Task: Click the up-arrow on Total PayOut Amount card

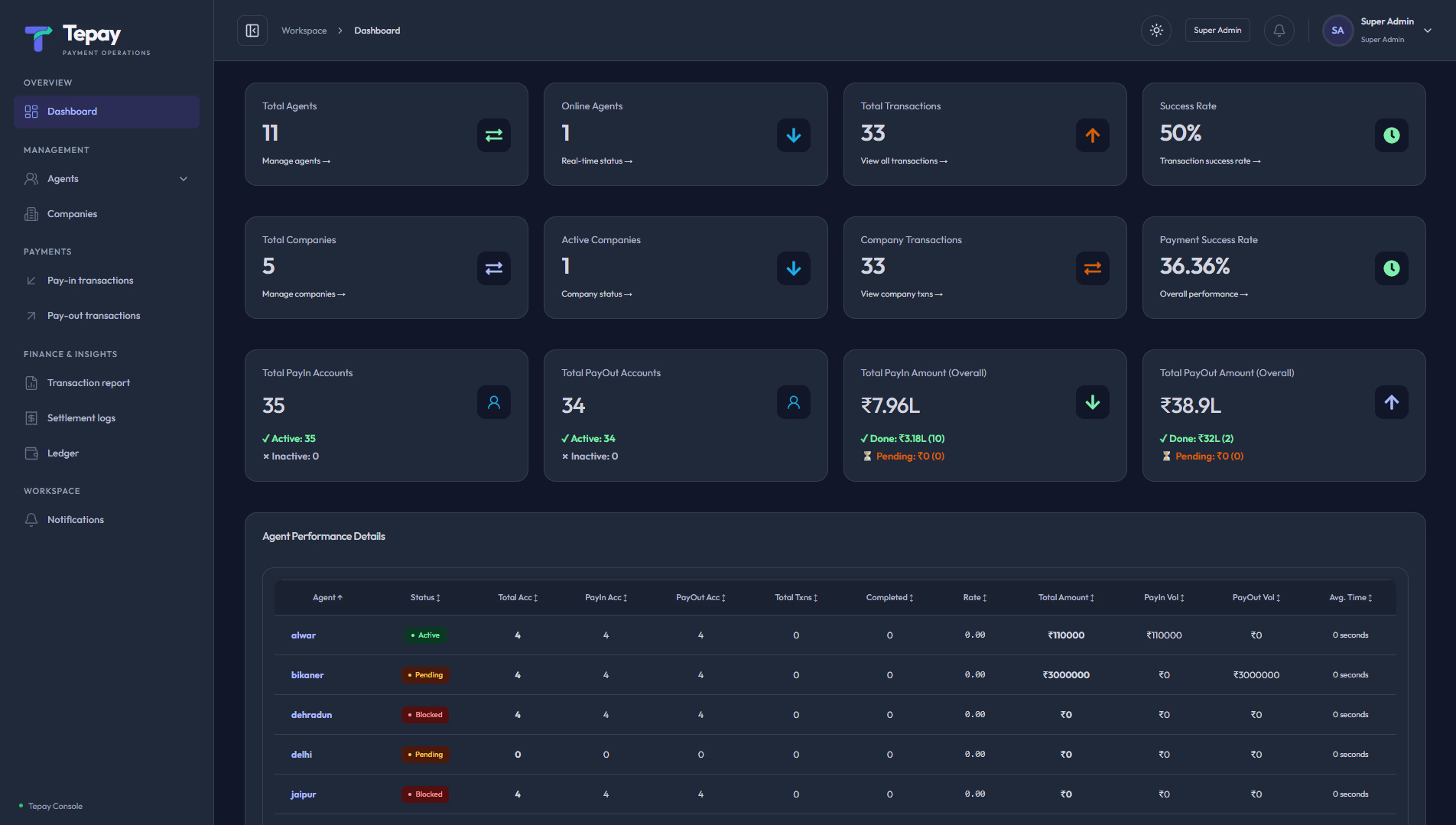Action: (x=1392, y=402)
